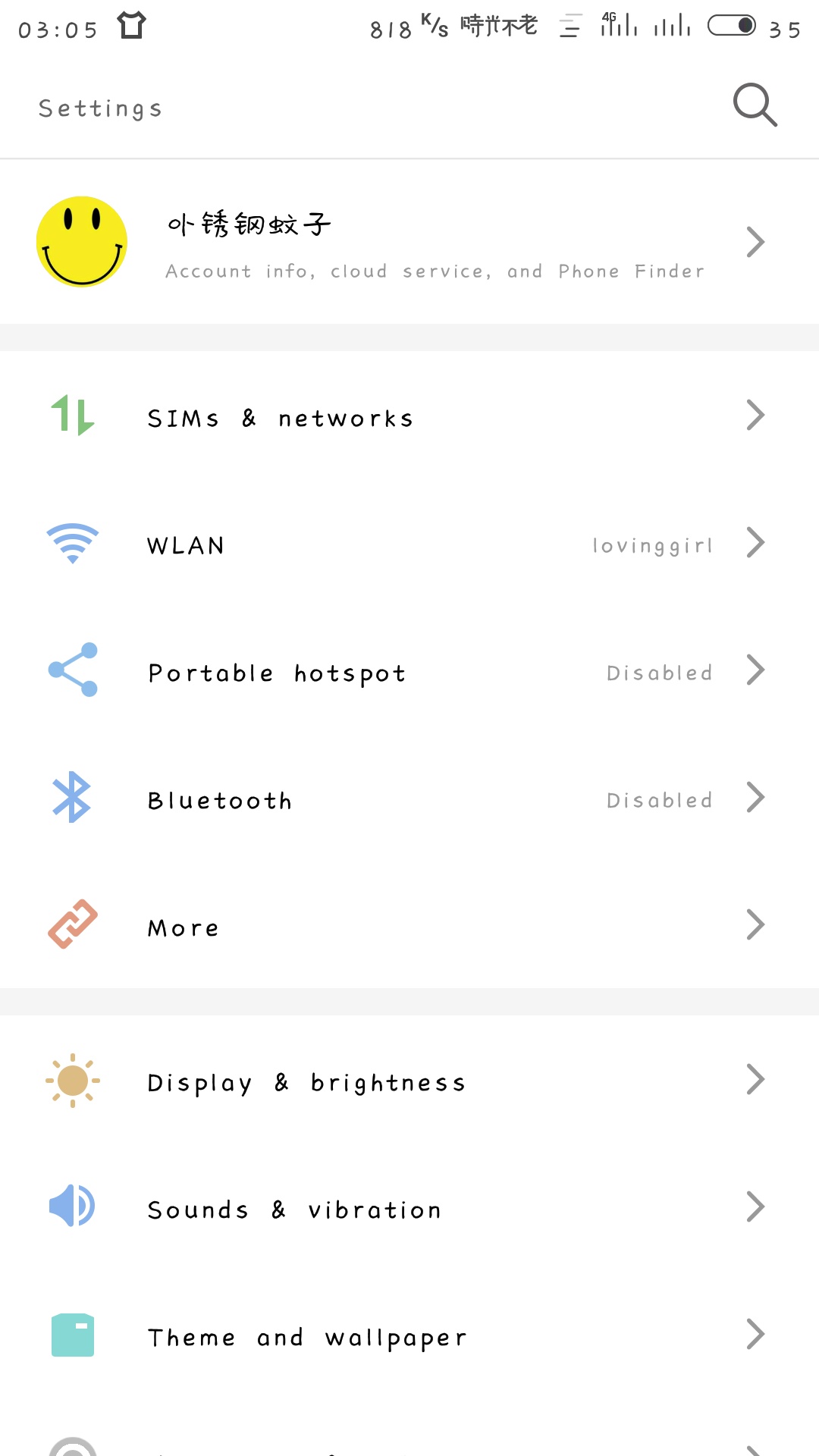Open the WLAN settings entry
The height and width of the screenshot is (1456, 819).
click(x=187, y=546)
